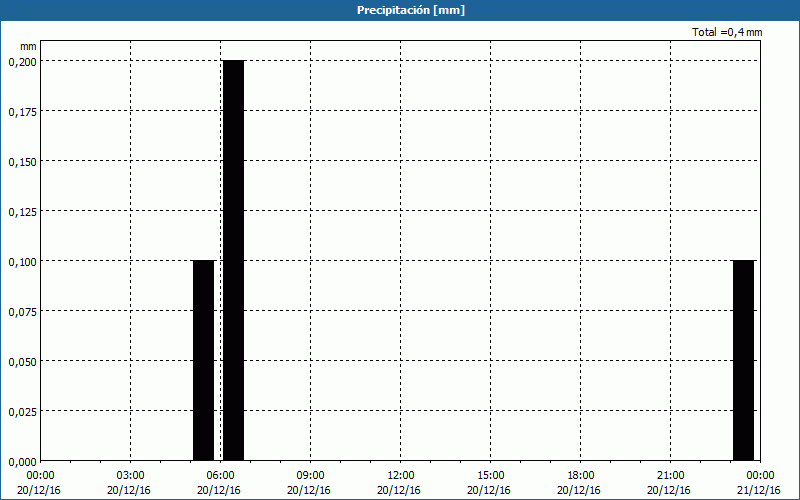The width and height of the screenshot is (800, 500).
Task: Click the 0,175 y-axis label
Action: [x=22, y=112]
